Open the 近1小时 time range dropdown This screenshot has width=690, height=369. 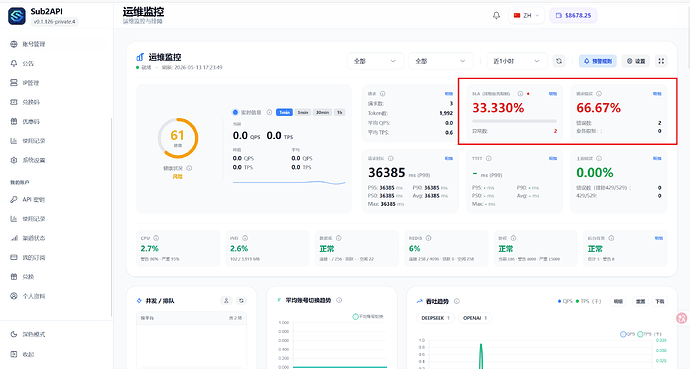(x=517, y=61)
